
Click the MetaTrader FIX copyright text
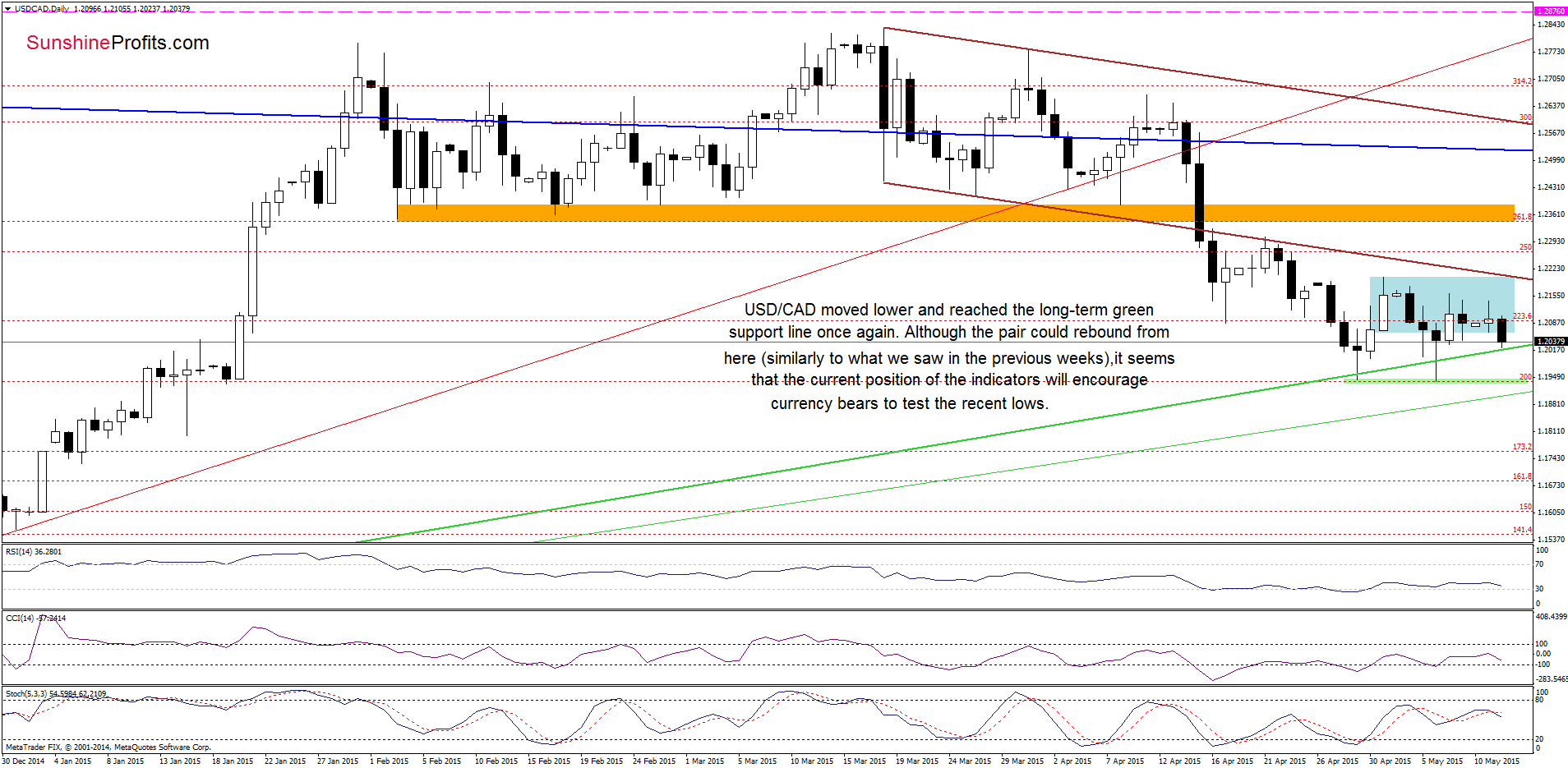pyautogui.click(x=108, y=747)
